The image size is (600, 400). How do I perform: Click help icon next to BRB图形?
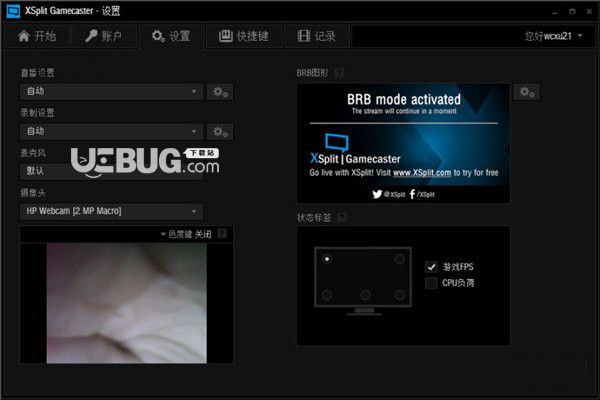(339, 73)
